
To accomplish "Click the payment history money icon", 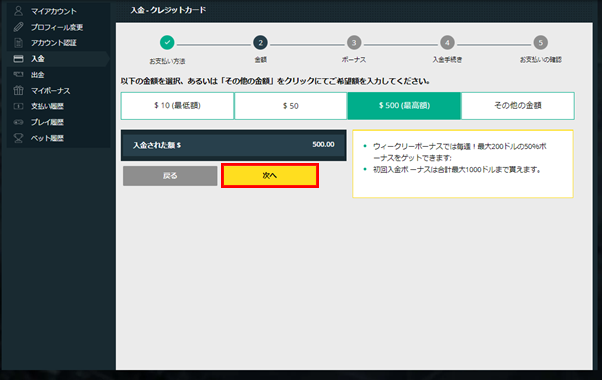I will (x=18, y=106).
